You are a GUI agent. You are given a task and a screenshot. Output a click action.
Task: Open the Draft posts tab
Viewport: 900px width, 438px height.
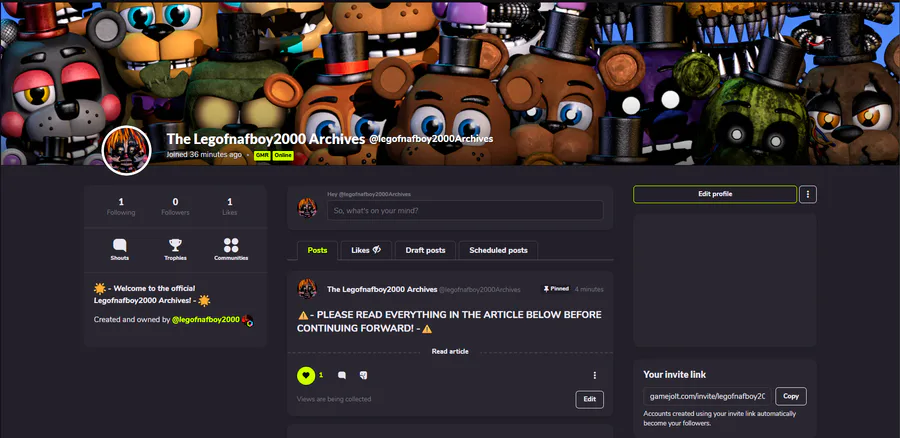coord(425,250)
